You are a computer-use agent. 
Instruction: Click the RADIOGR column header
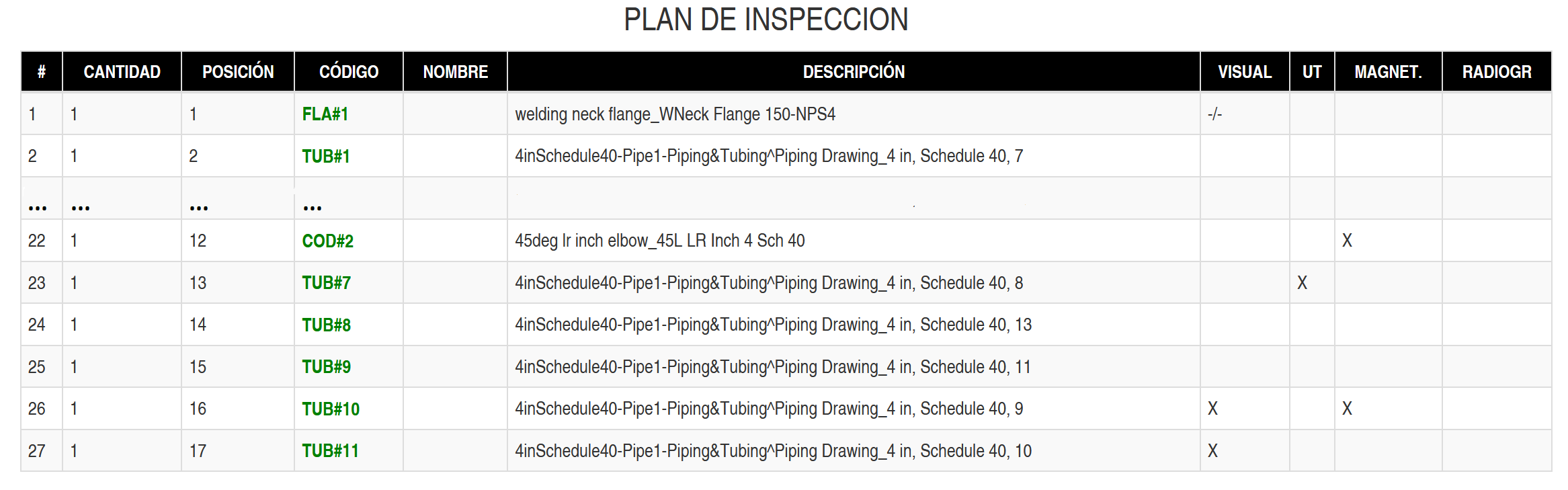click(1496, 72)
